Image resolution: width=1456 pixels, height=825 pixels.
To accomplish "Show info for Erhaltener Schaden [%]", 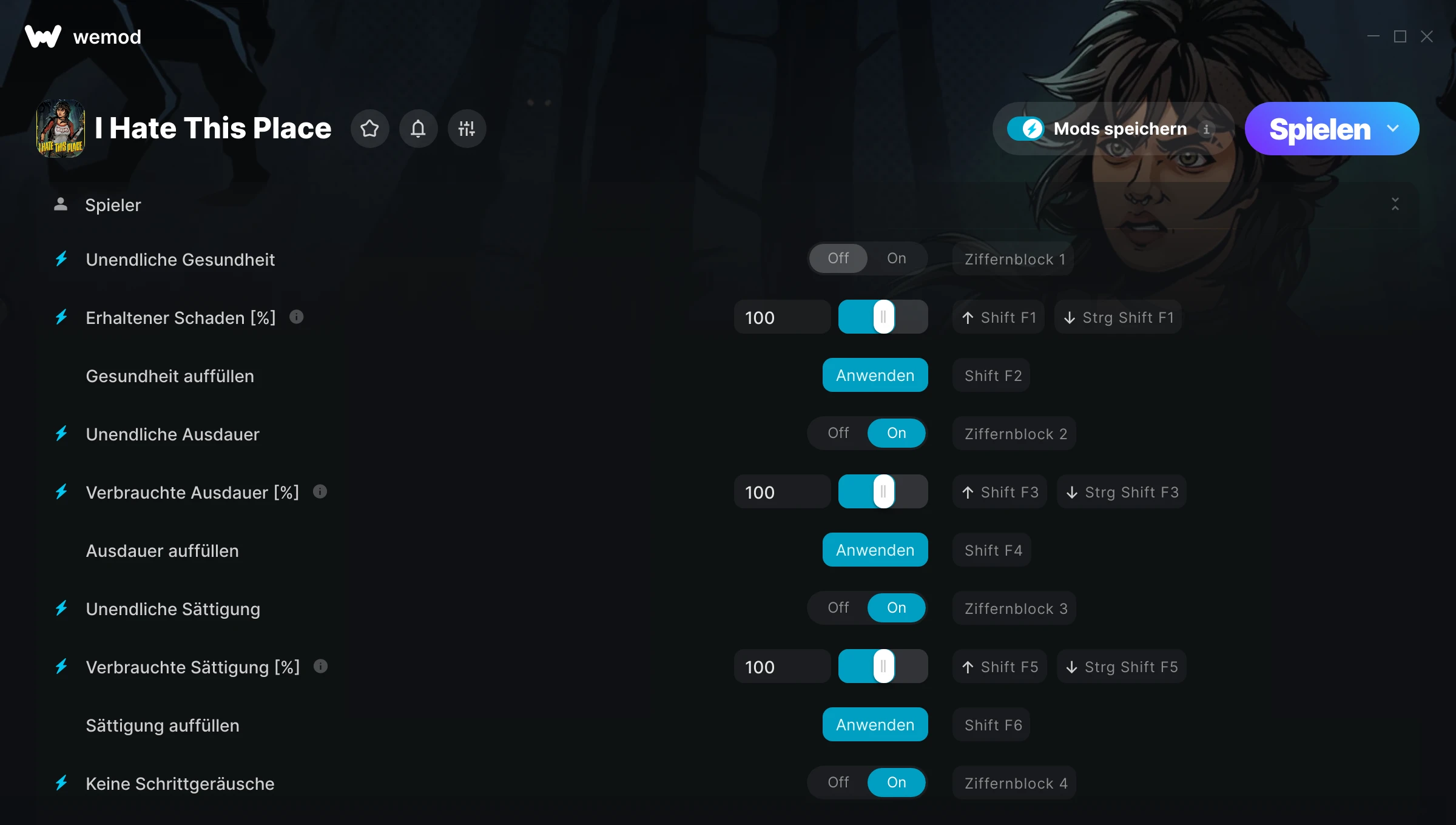I will pyautogui.click(x=296, y=317).
